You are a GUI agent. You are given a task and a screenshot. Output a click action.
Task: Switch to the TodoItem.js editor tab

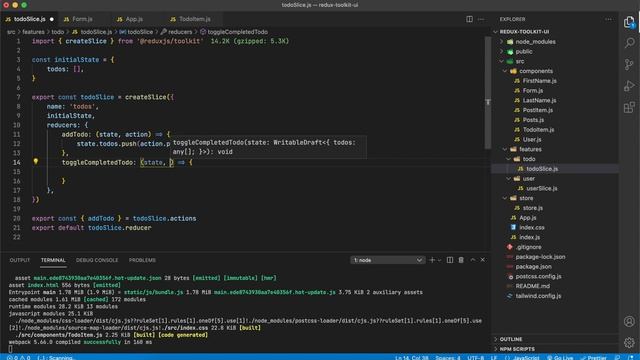[194, 19]
